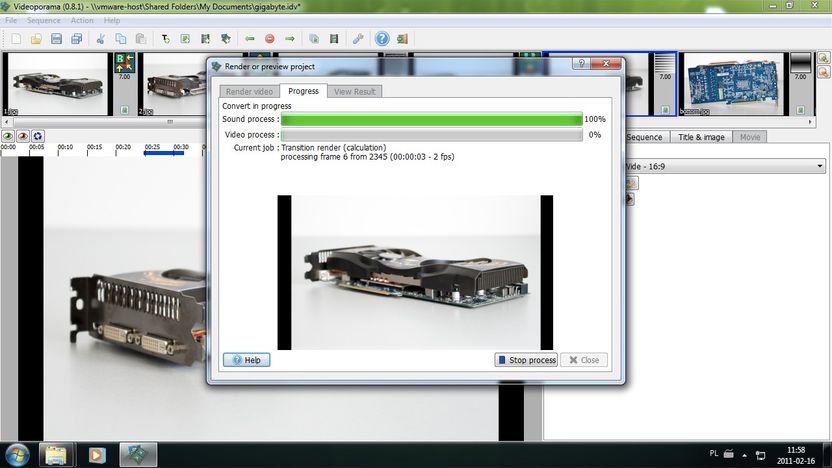Open the Title & image tab
832x468 pixels.
click(x=701, y=137)
